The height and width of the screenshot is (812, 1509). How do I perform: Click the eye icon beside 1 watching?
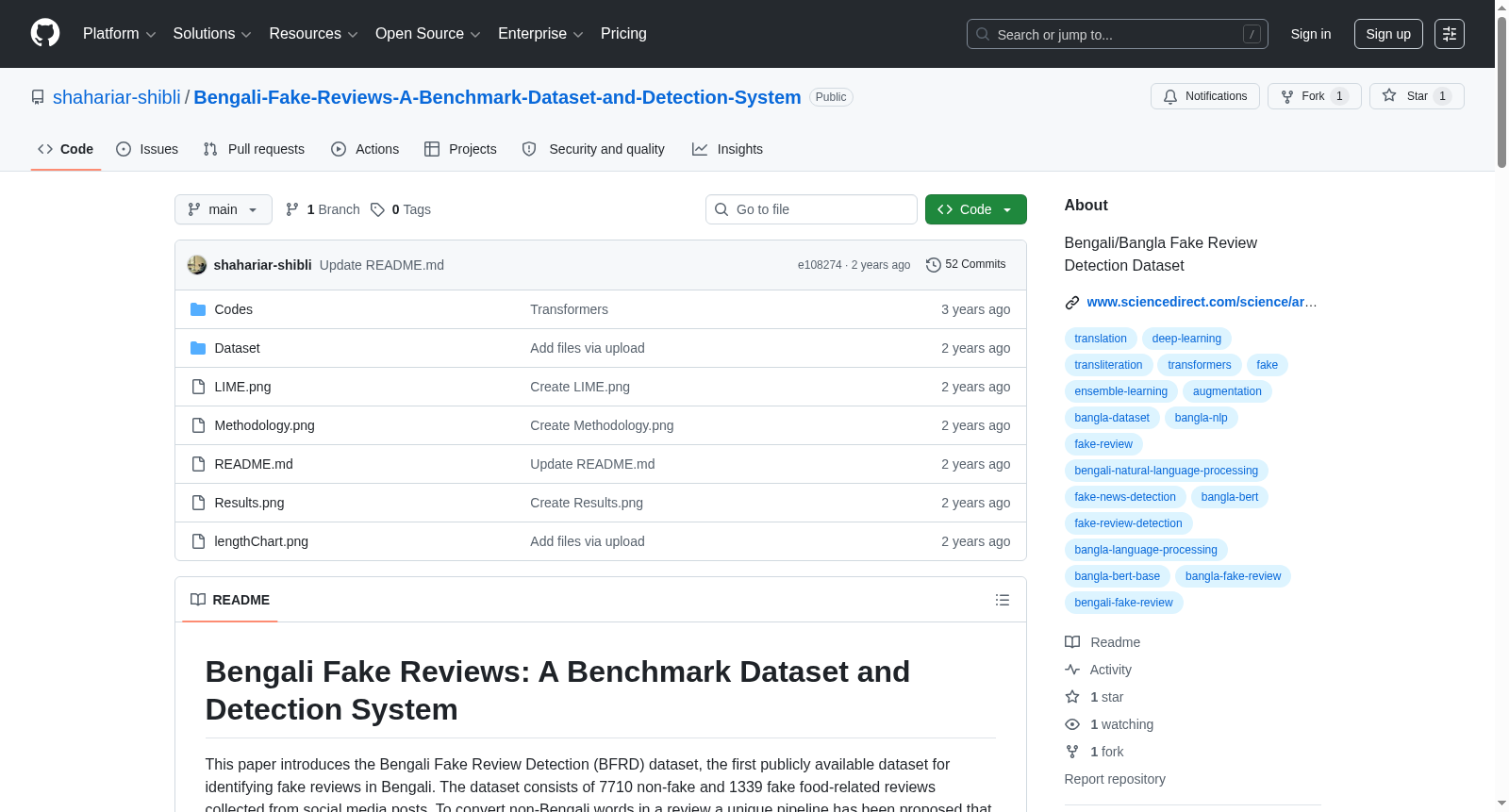(1072, 724)
